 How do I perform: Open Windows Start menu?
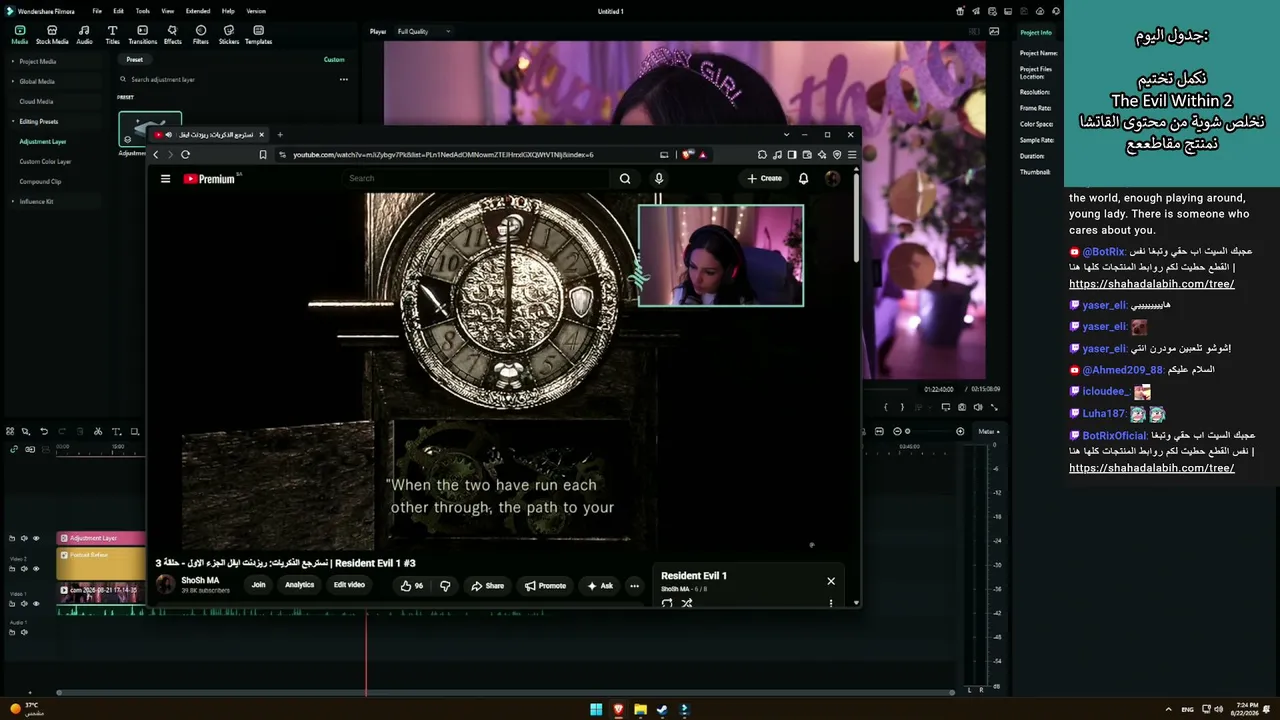[x=596, y=710]
